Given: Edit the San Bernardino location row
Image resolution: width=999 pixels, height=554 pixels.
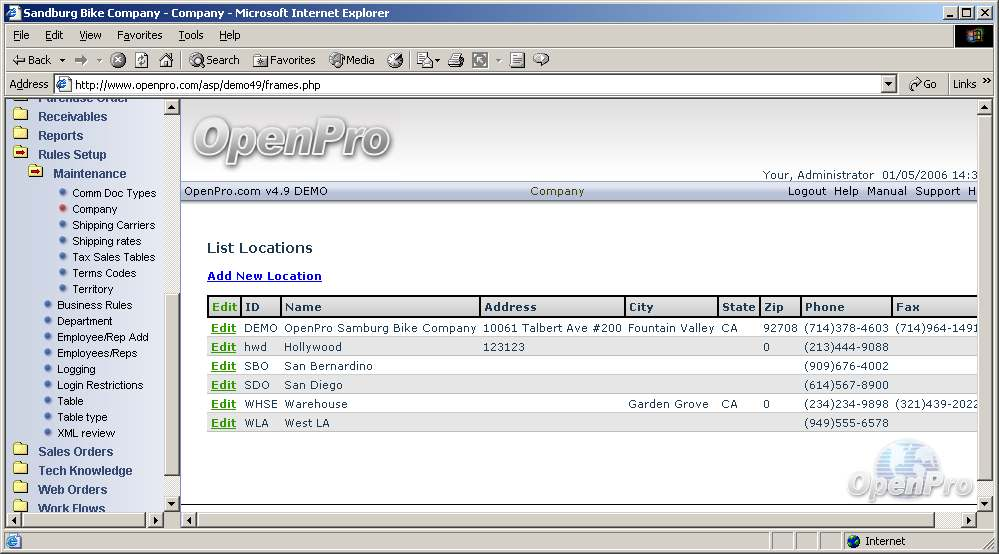Looking at the screenshot, I should (x=223, y=366).
